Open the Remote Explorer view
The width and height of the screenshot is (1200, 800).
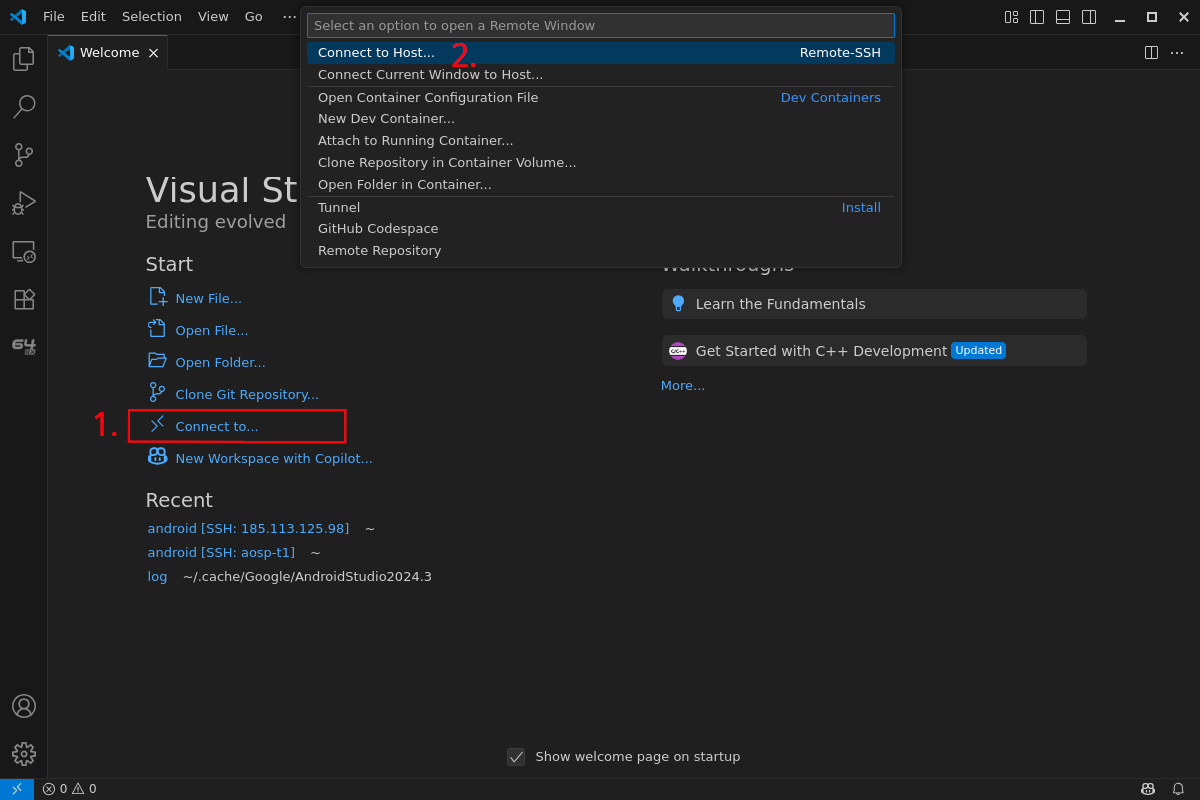click(x=24, y=251)
